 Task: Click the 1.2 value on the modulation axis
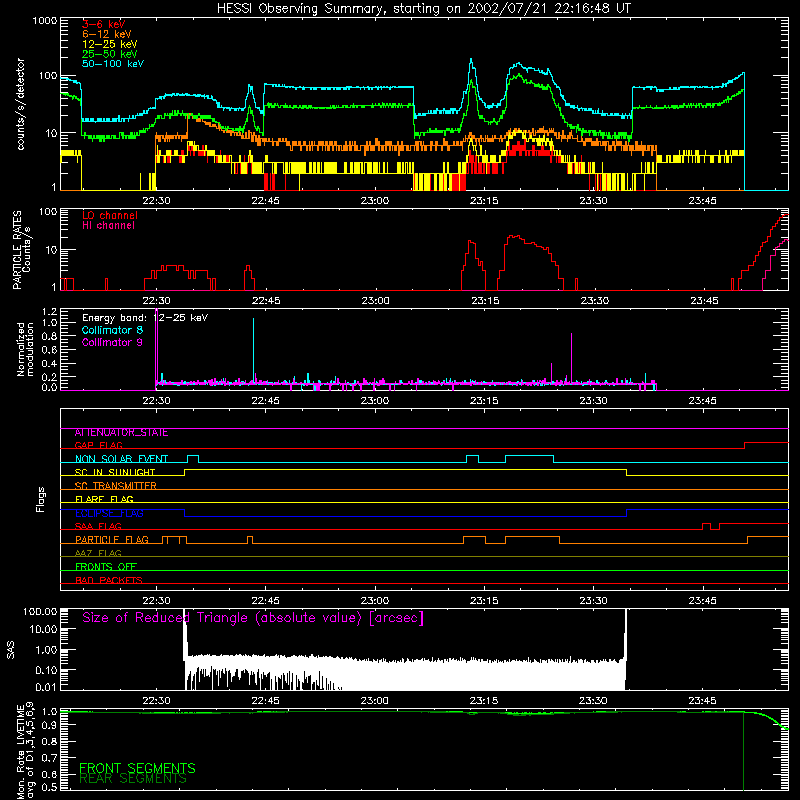click(x=49, y=312)
